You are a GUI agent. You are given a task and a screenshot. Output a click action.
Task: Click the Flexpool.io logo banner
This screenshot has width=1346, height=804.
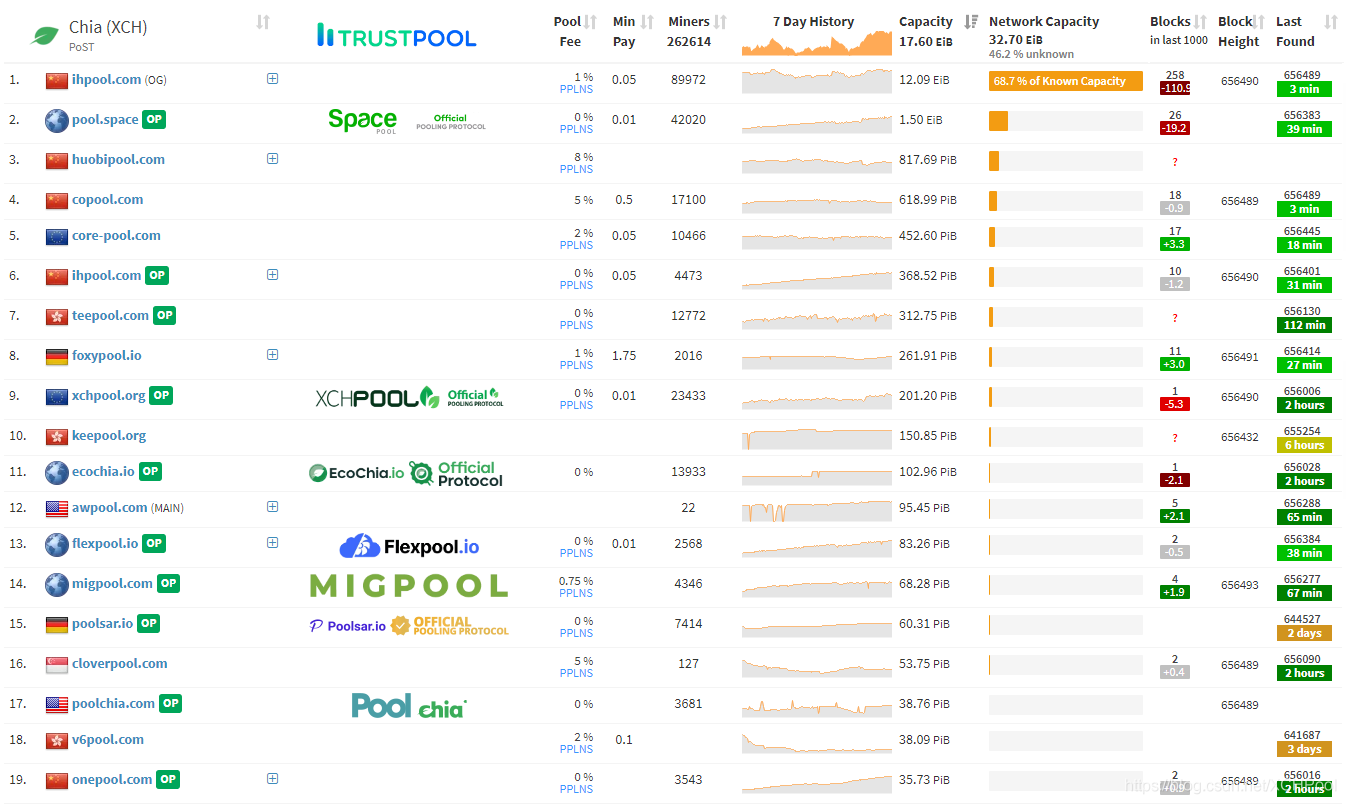pyautogui.click(x=409, y=546)
